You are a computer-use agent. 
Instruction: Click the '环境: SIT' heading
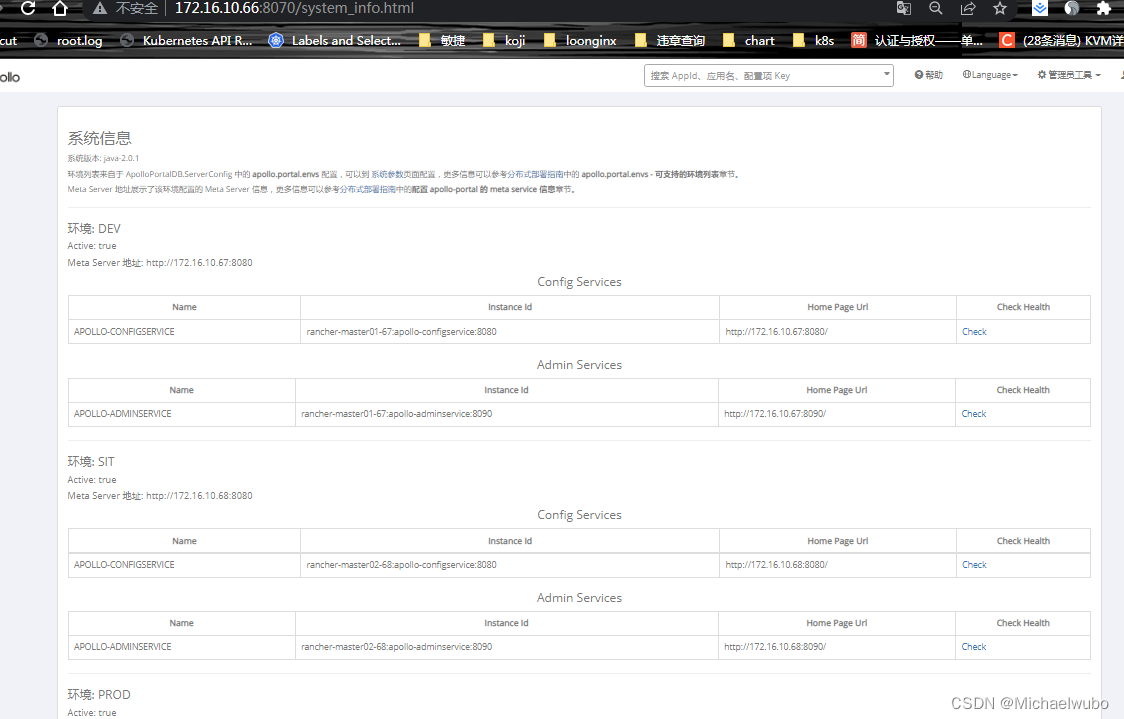tap(91, 462)
